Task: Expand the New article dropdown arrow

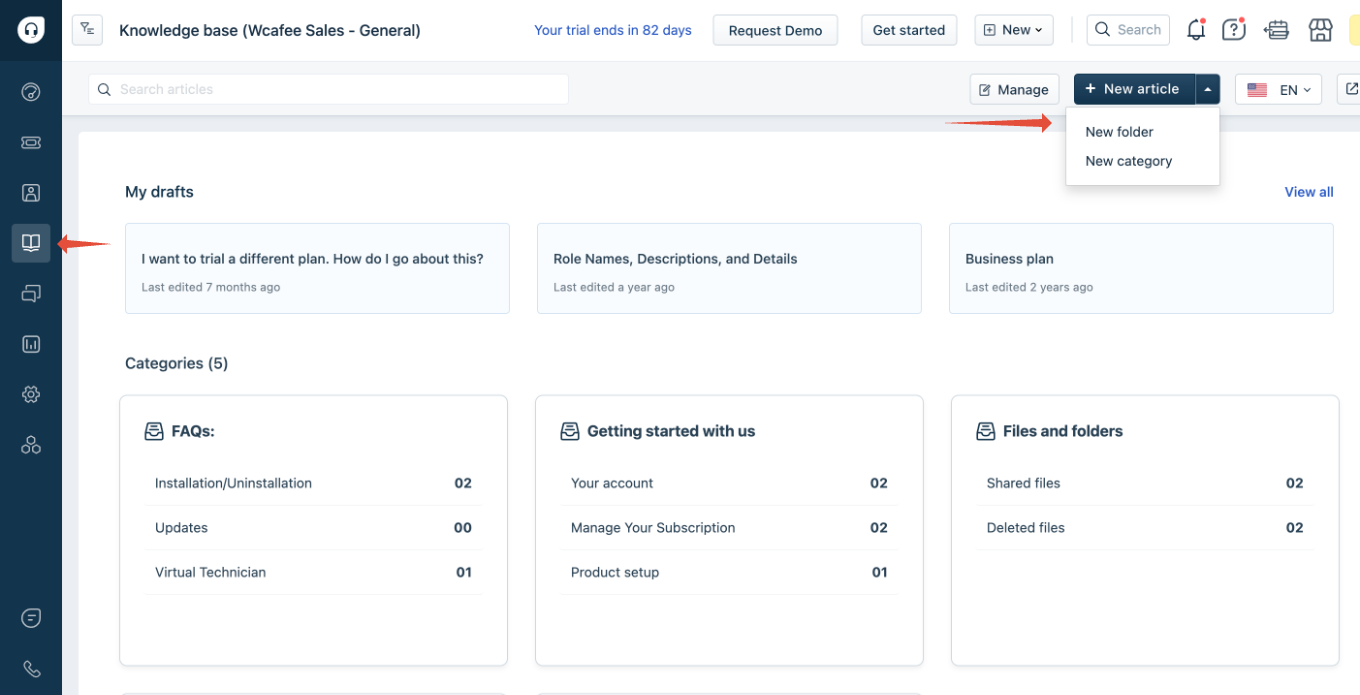Action: coord(1208,89)
